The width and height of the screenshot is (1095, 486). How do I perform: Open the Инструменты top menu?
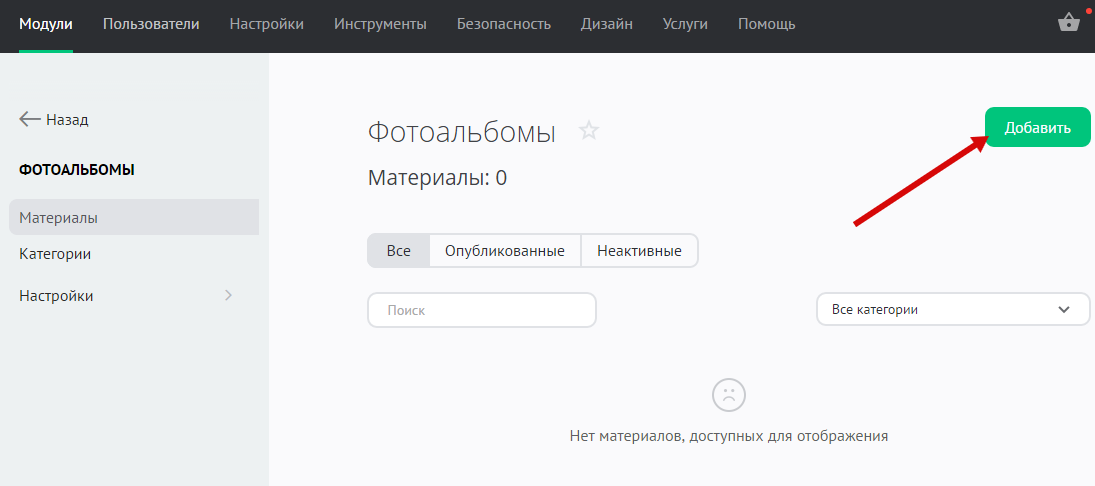point(380,24)
